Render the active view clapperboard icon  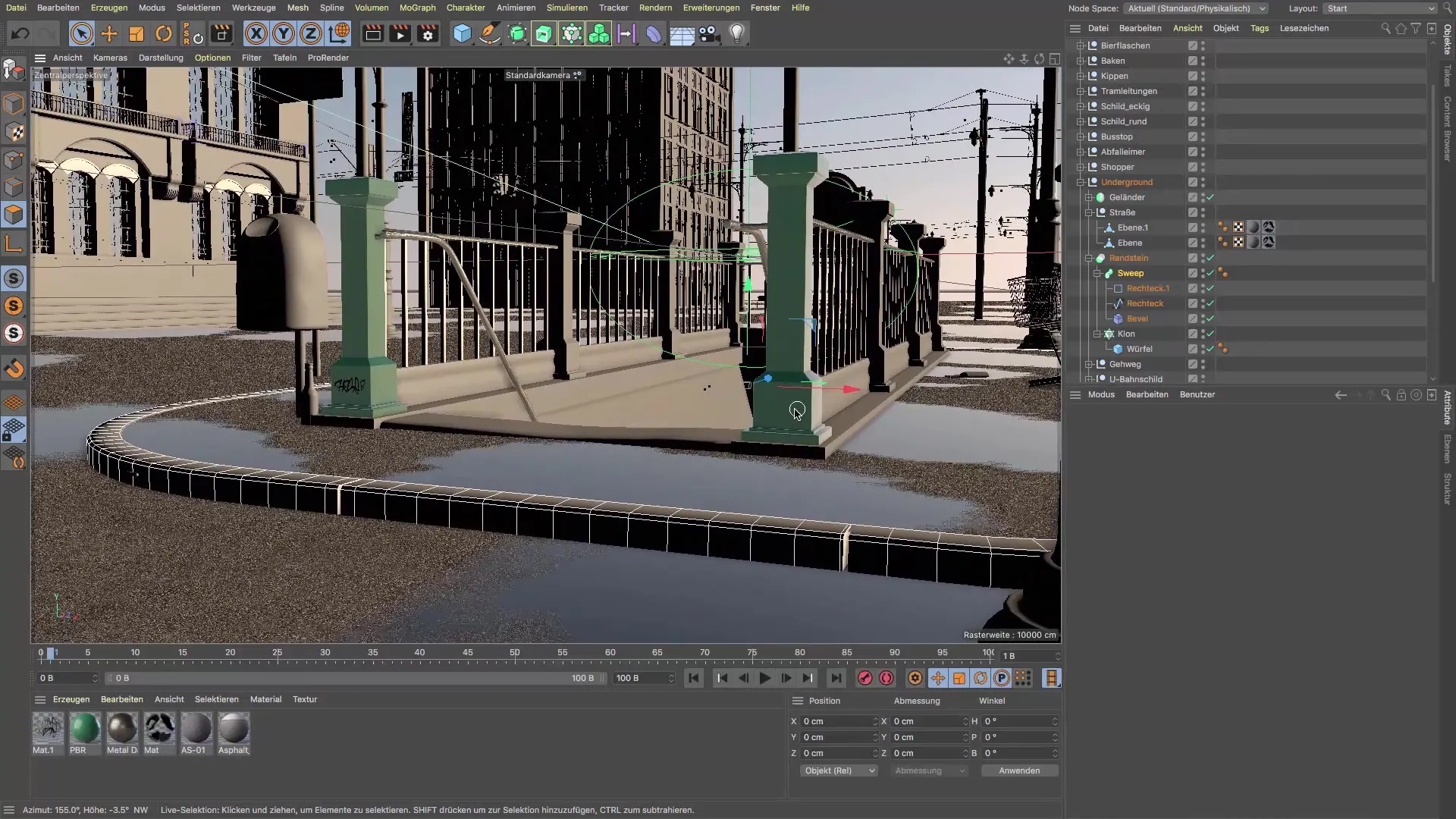pos(373,34)
